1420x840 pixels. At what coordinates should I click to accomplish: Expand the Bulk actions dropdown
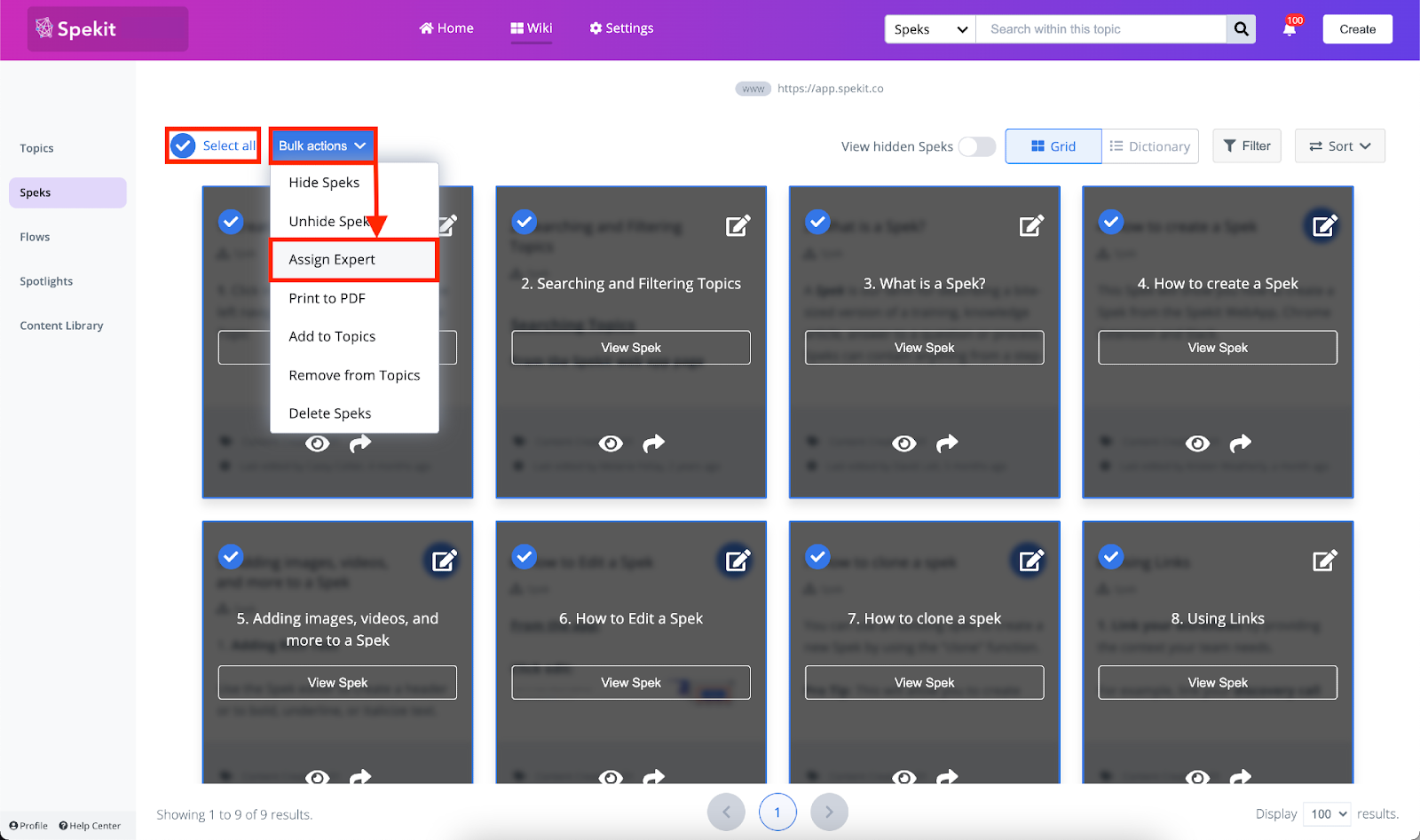[x=323, y=145]
